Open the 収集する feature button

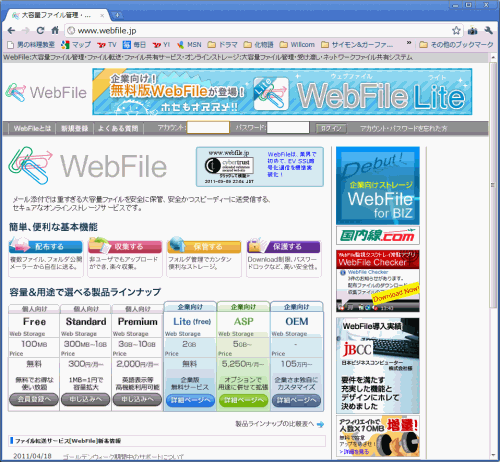[125, 247]
